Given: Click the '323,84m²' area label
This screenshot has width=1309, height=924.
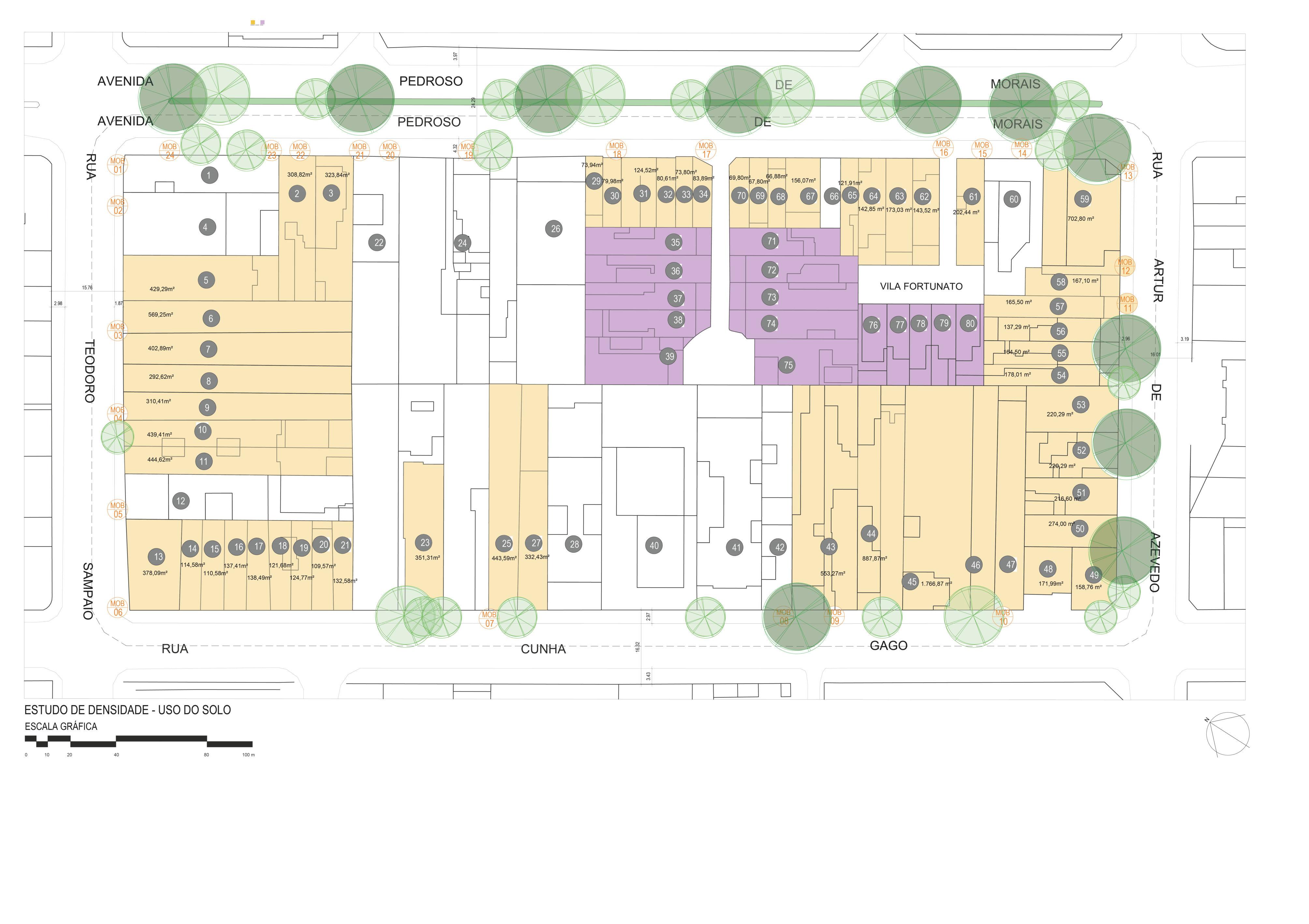Looking at the screenshot, I should click(338, 175).
